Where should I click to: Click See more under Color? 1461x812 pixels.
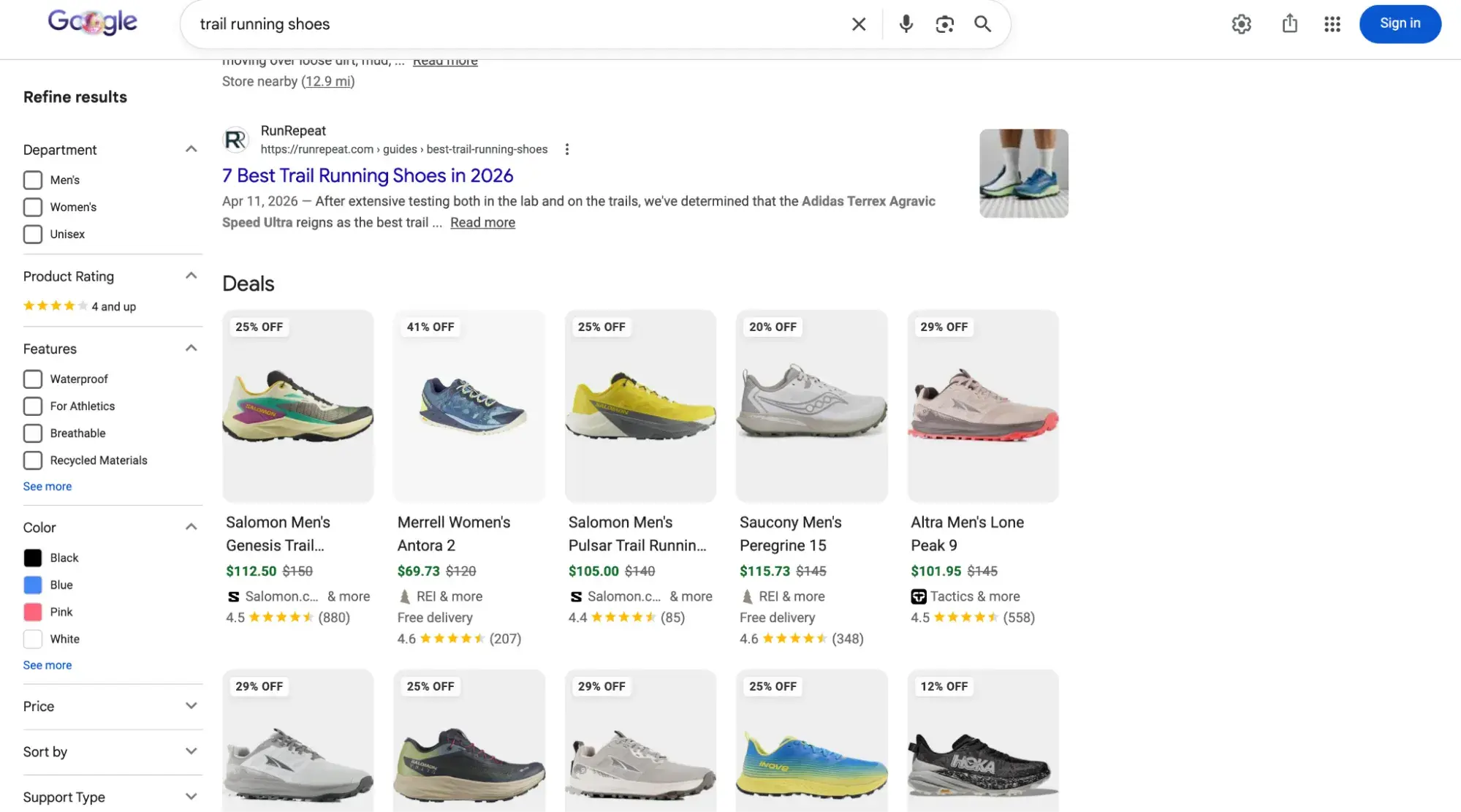click(48, 665)
